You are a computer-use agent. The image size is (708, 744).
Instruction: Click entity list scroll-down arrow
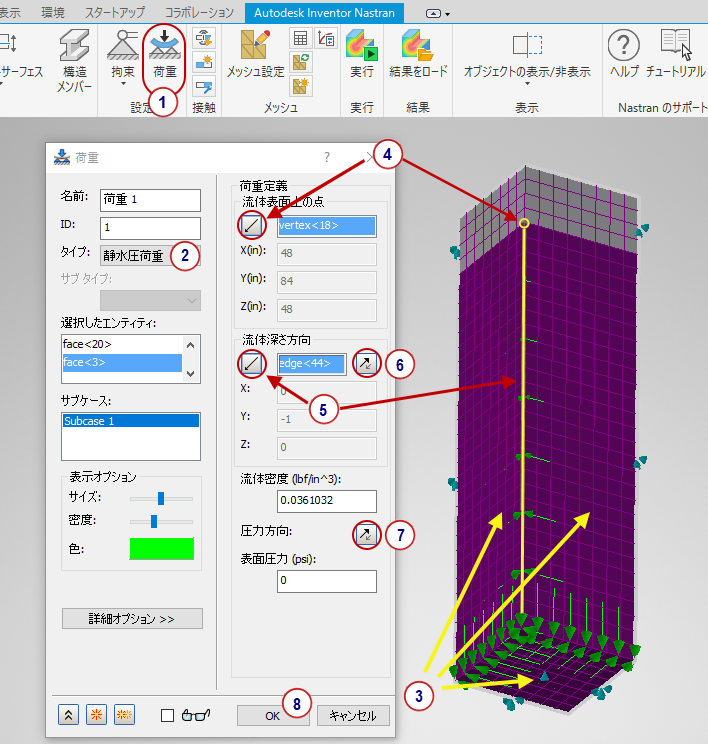191,373
